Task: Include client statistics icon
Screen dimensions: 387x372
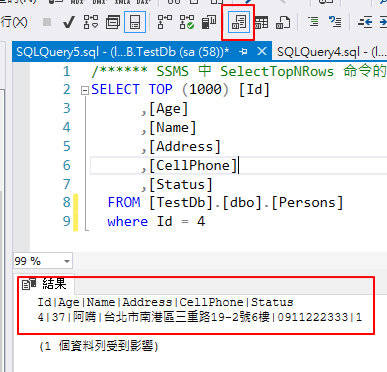Action: (x=209, y=22)
